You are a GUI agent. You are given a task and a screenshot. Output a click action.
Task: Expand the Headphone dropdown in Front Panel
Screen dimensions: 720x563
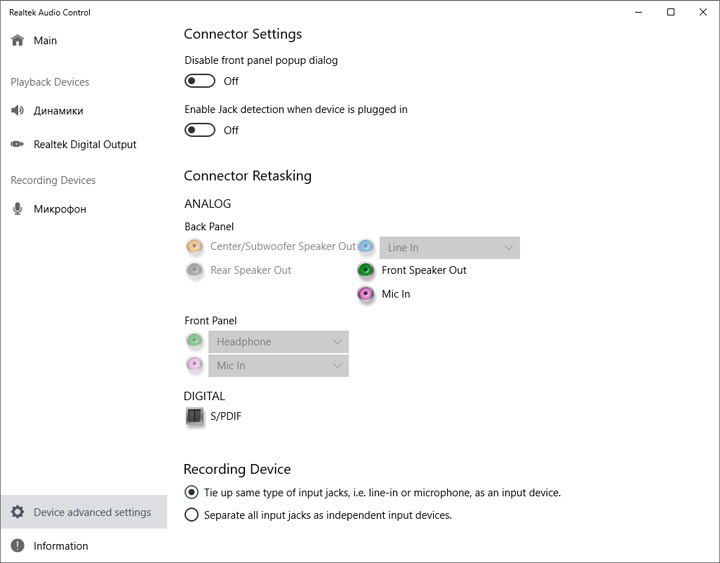278,342
